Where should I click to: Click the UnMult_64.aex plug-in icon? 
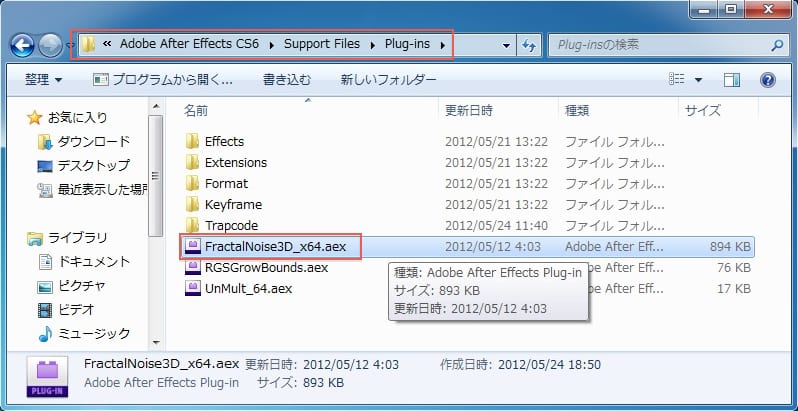click(192, 288)
